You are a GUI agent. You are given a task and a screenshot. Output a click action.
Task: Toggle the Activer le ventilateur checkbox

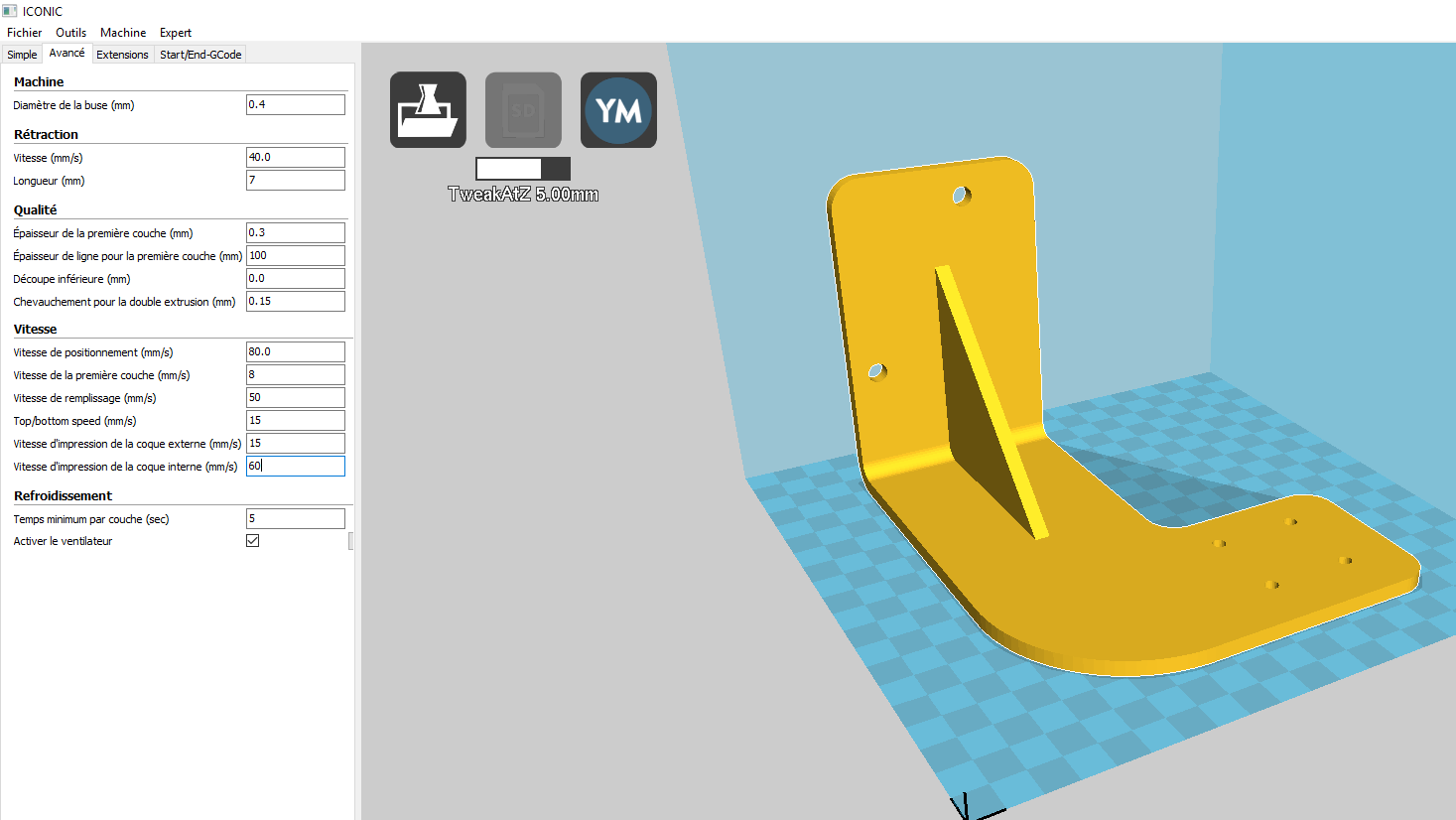[x=253, y=541]
